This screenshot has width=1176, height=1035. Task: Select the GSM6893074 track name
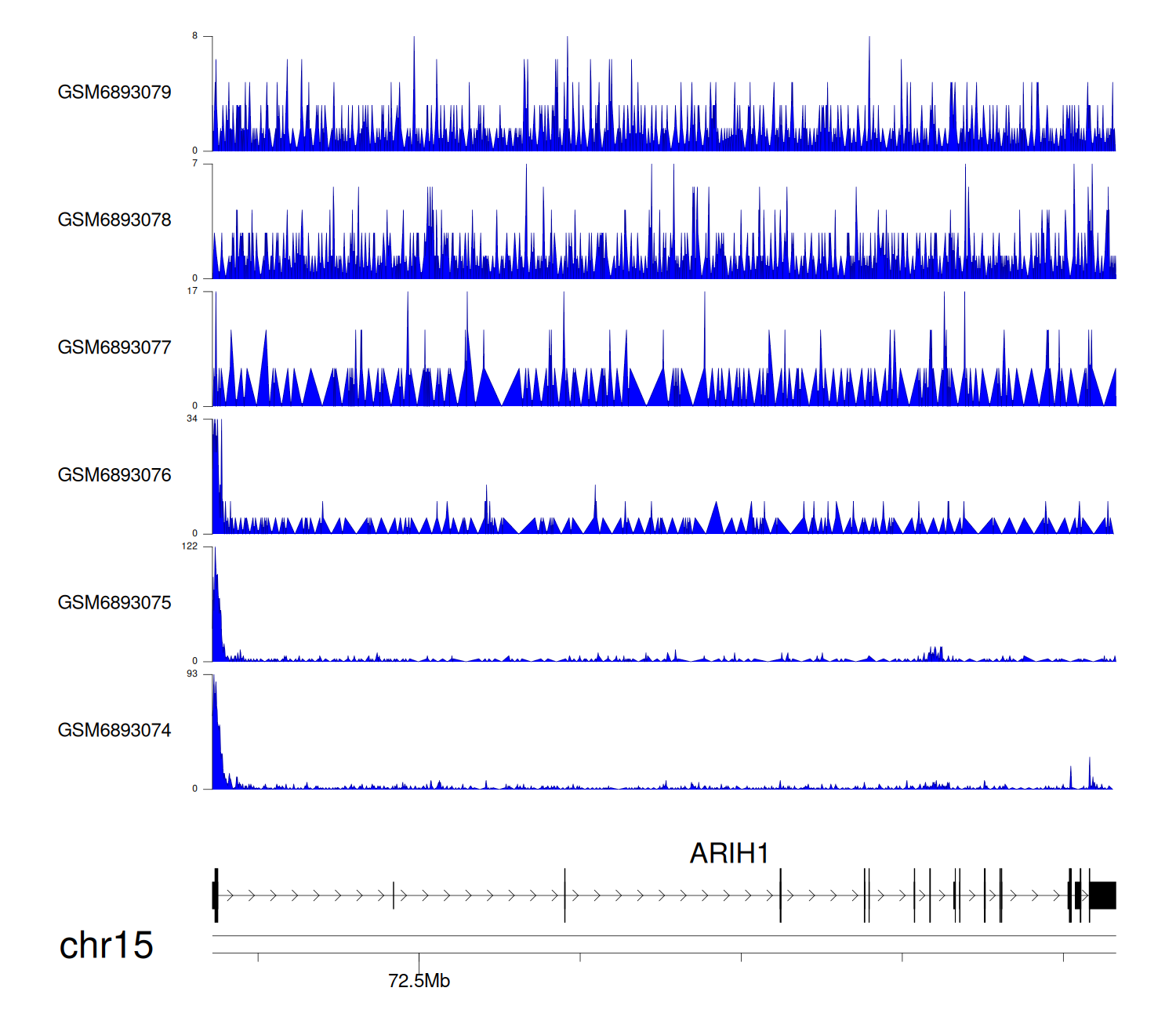pyautogui.click(x=114, y=731)
